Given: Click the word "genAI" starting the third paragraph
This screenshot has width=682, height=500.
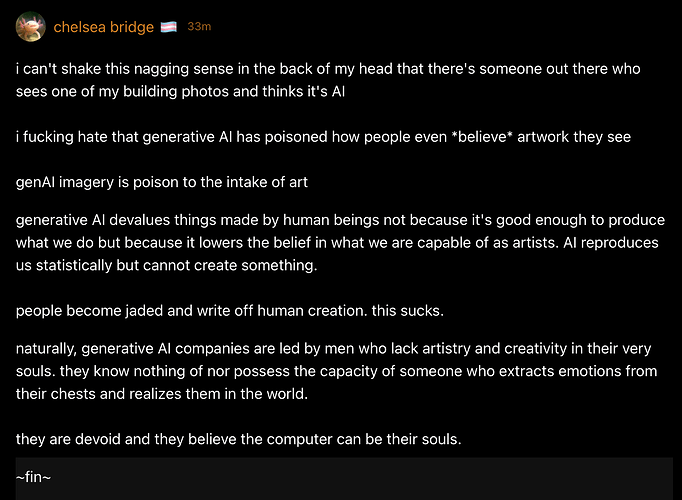Looking at the screenshot, I should coord(35,182).
